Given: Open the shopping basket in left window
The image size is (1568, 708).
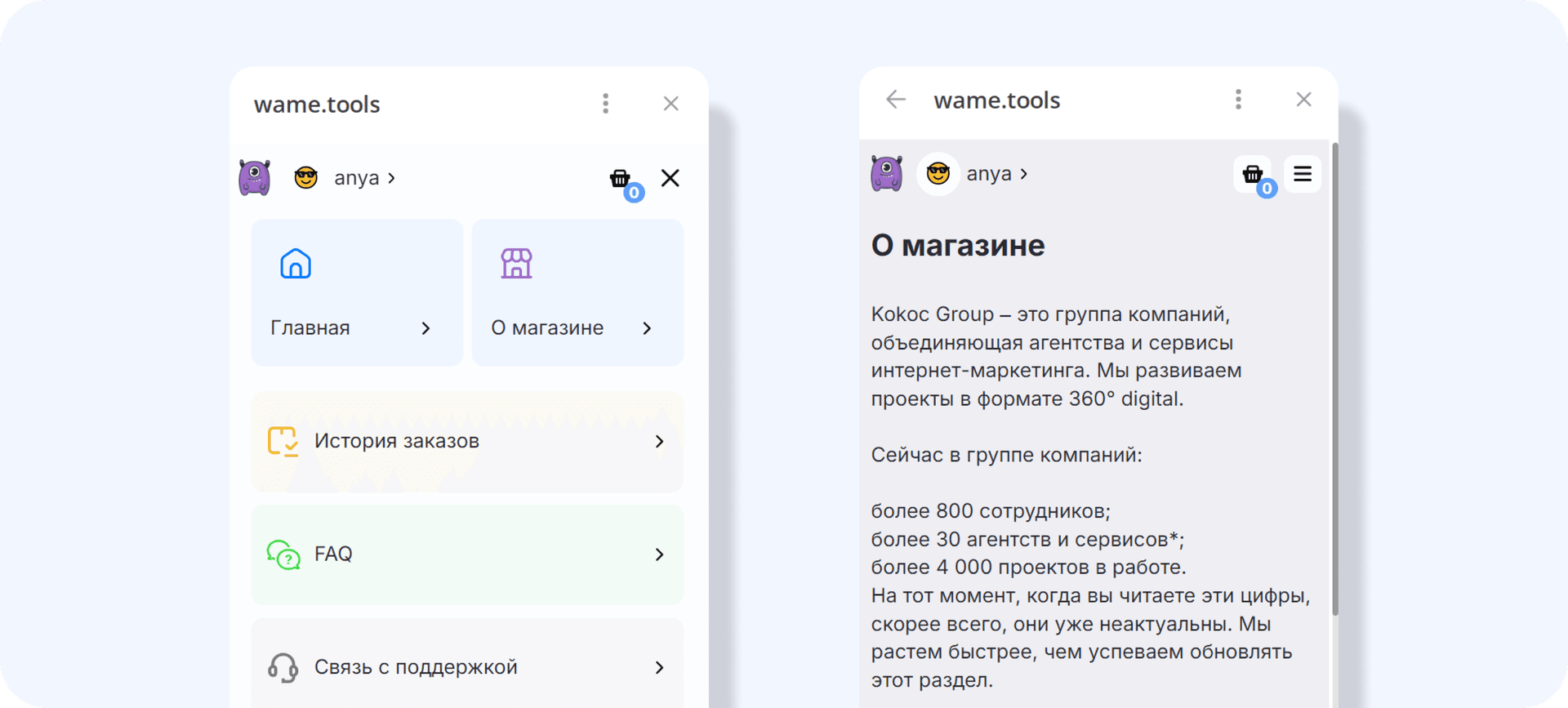Looking at the screenshot, I should pyautogui.click(x=620, y=178).
